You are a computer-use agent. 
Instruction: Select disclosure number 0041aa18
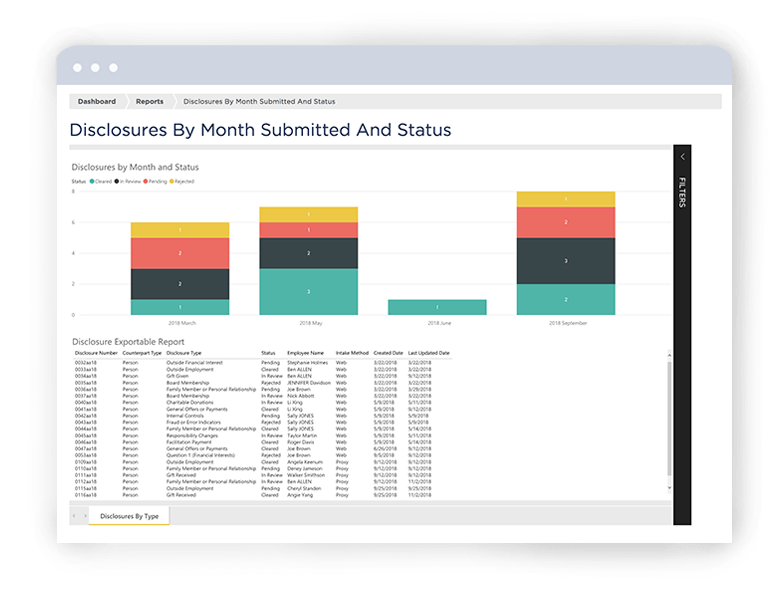tap(86, 409)
